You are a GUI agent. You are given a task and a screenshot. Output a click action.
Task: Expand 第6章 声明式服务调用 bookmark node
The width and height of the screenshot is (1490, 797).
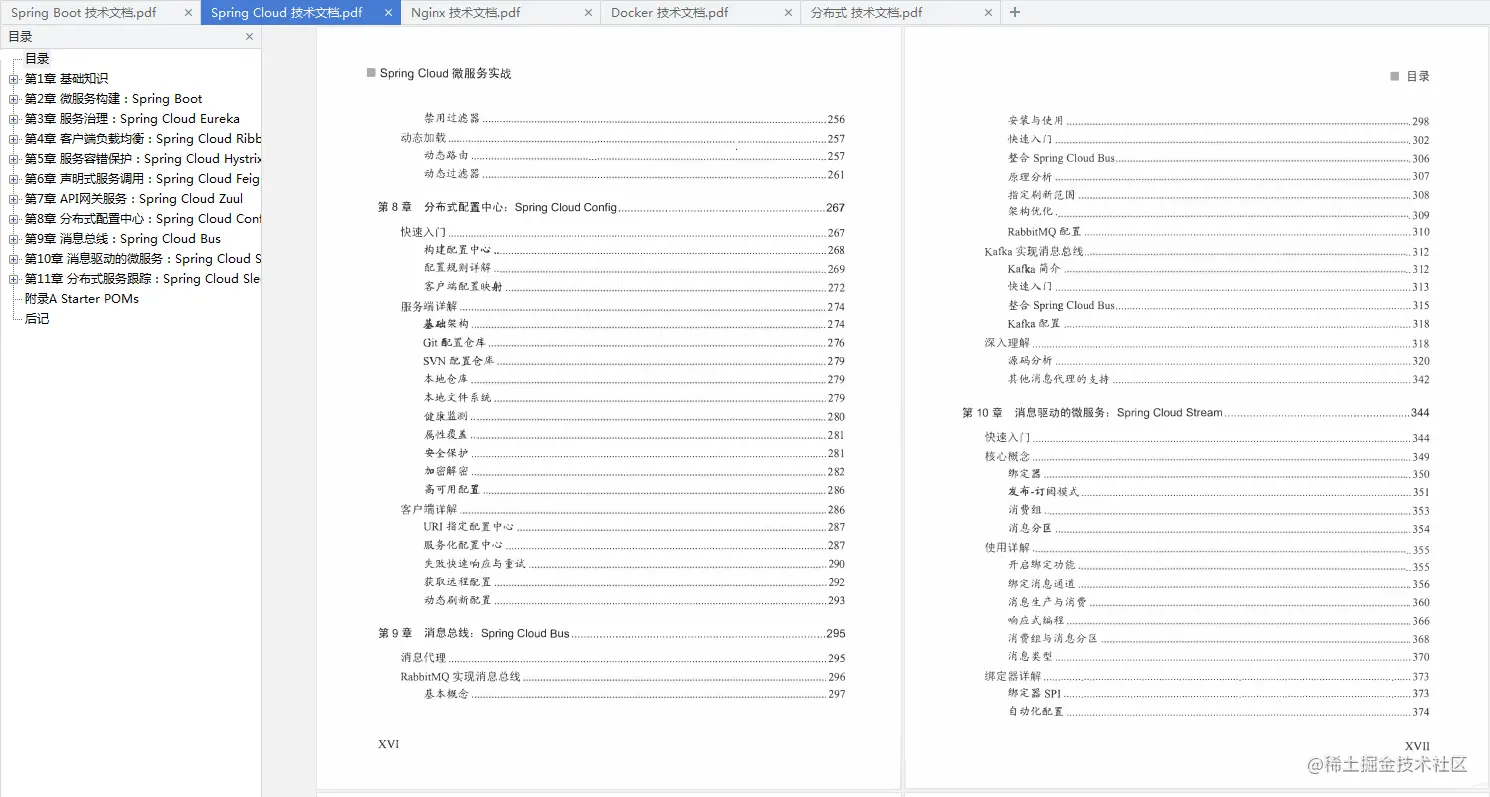(13, 179)
